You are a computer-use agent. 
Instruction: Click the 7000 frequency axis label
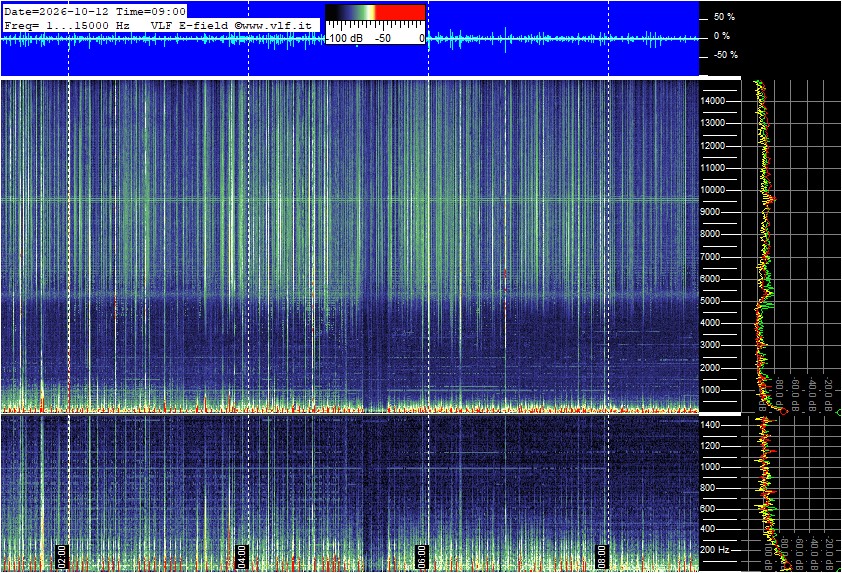710,257
